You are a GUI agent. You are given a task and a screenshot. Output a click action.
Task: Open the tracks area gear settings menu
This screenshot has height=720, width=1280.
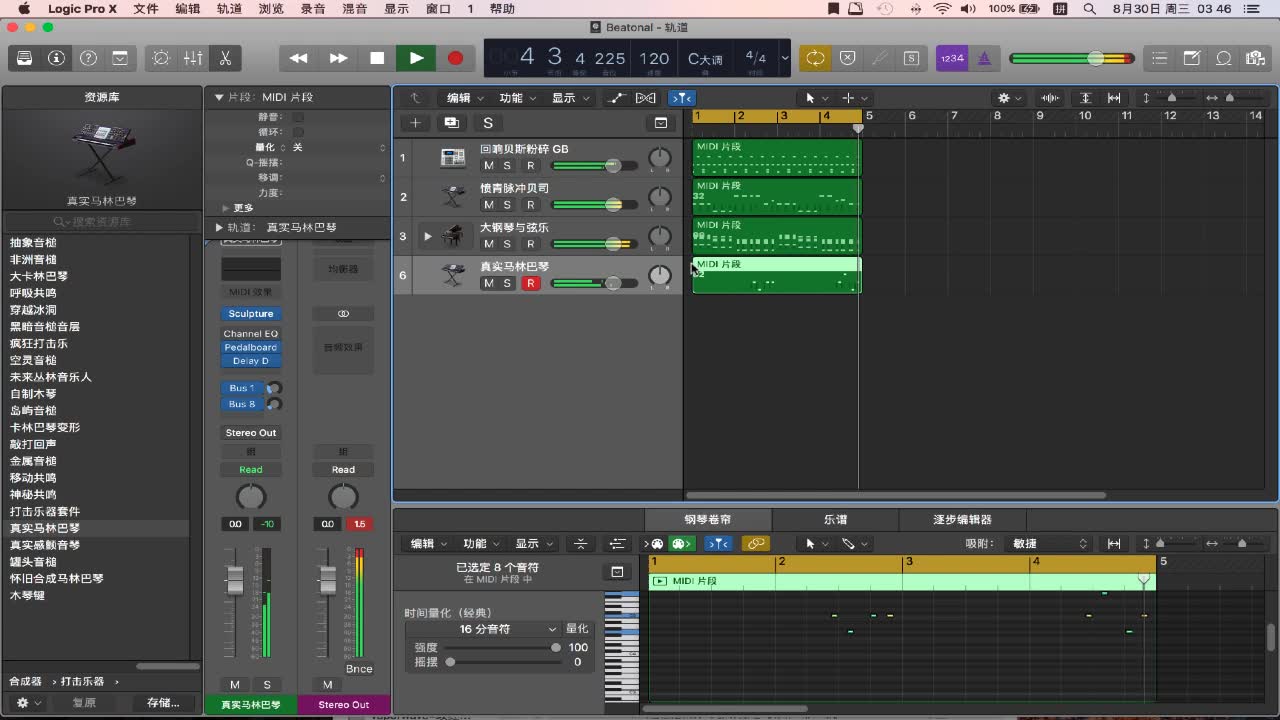click(1009, 98)
